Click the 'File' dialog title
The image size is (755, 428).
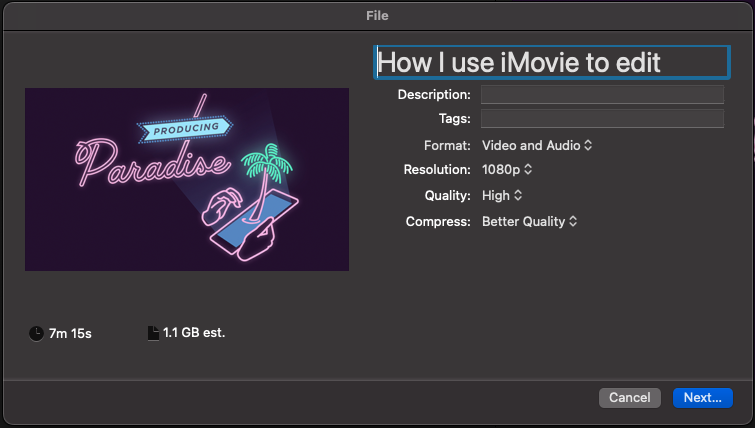tap(377, 16)
